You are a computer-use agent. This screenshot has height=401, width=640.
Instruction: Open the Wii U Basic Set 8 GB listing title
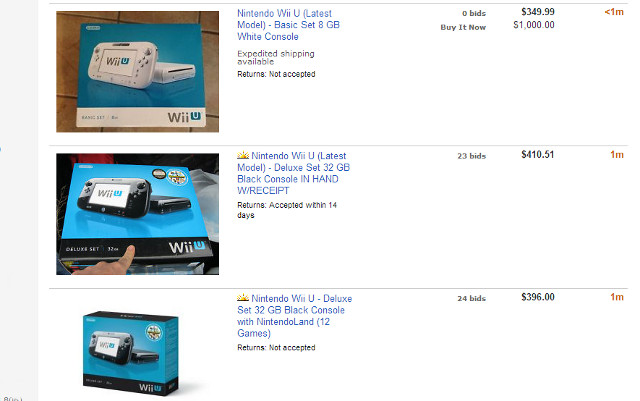(288, 25)
